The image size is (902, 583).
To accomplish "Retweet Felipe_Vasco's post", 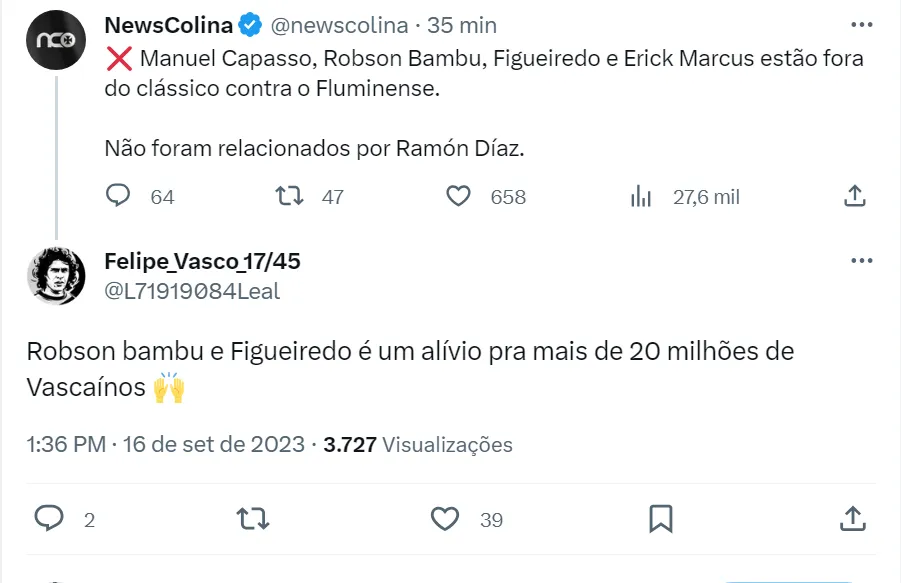I will click(251, 518).
